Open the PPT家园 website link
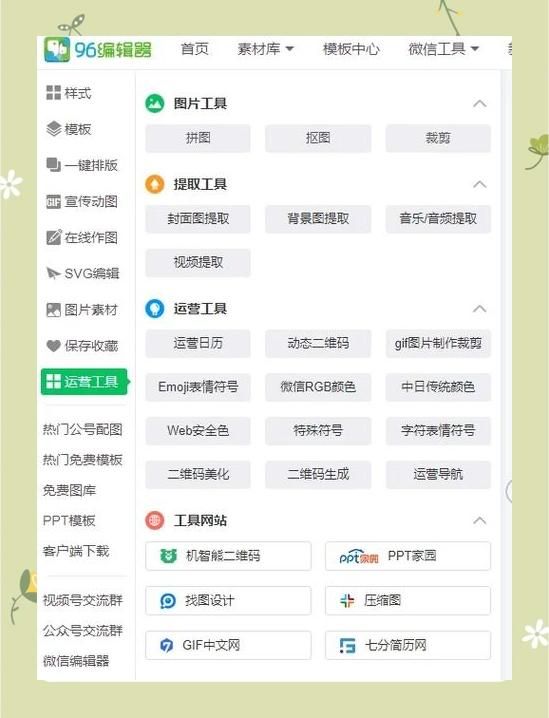 pos(408,556)
